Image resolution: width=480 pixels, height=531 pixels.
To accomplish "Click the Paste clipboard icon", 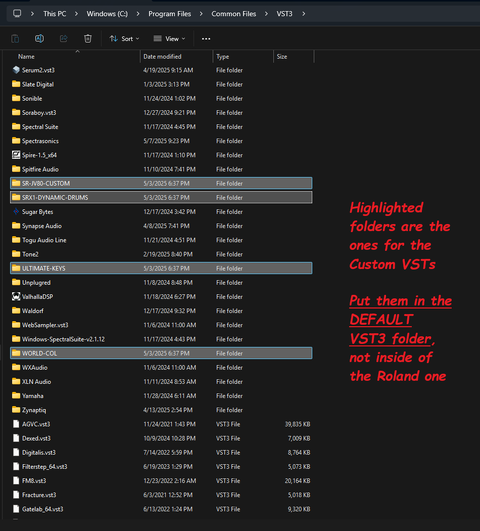I will pyautogui.click(x=15, y=39).
